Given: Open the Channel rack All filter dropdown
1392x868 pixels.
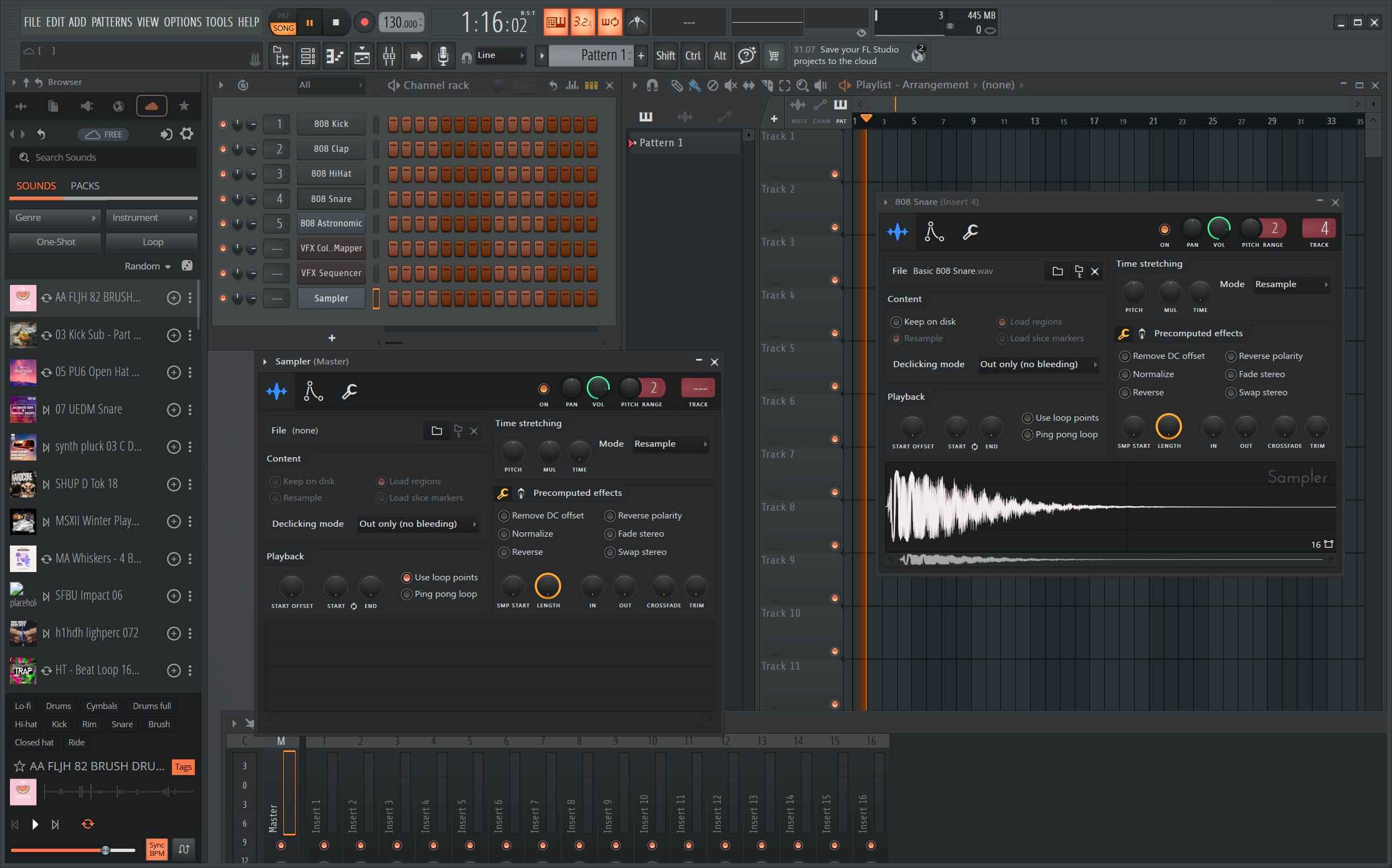Looking at the screenshot, I should (x=330, y=85).
